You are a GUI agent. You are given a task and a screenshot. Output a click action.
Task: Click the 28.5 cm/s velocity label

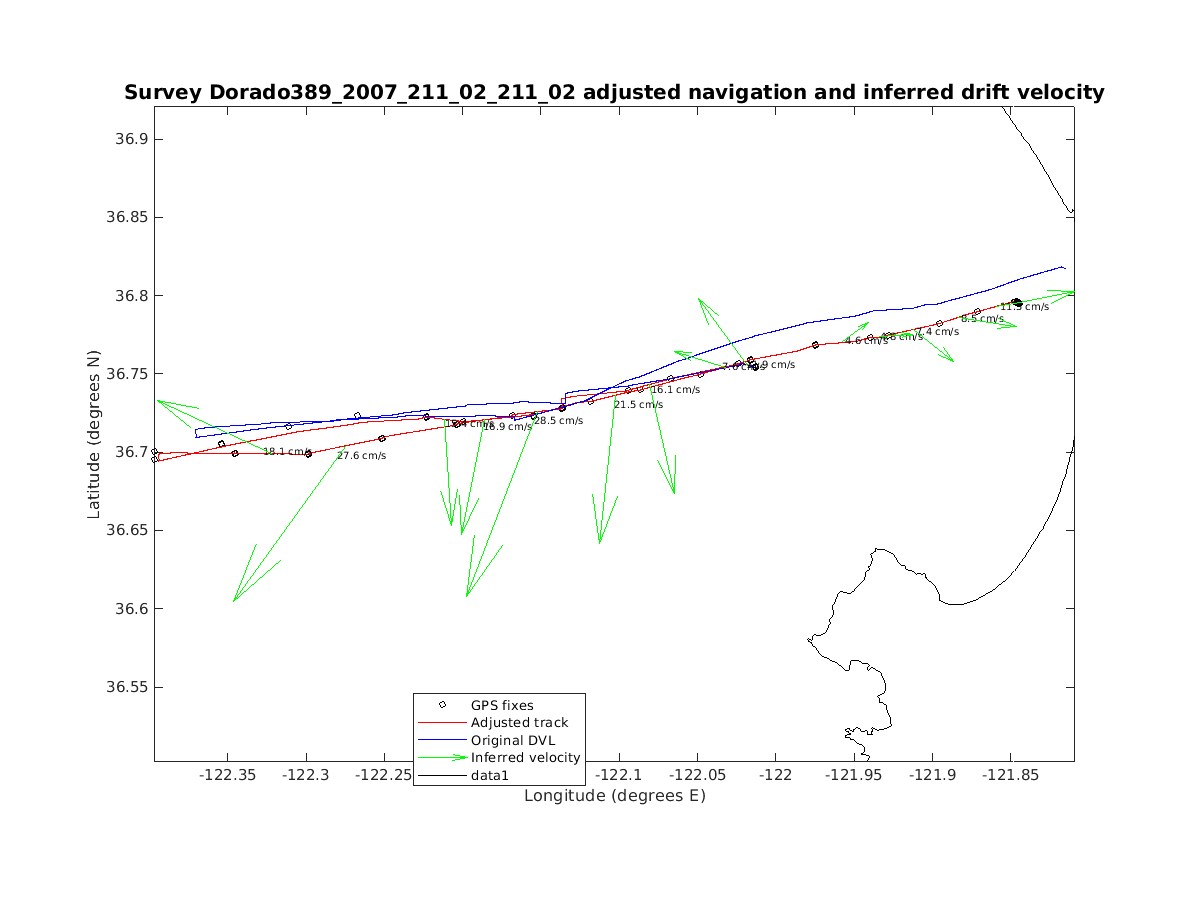click(x=558, y=421)
